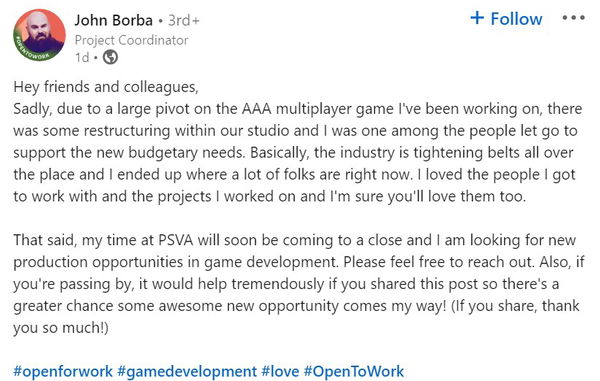Open the #OpenToWork hashtag

point(354,371)
